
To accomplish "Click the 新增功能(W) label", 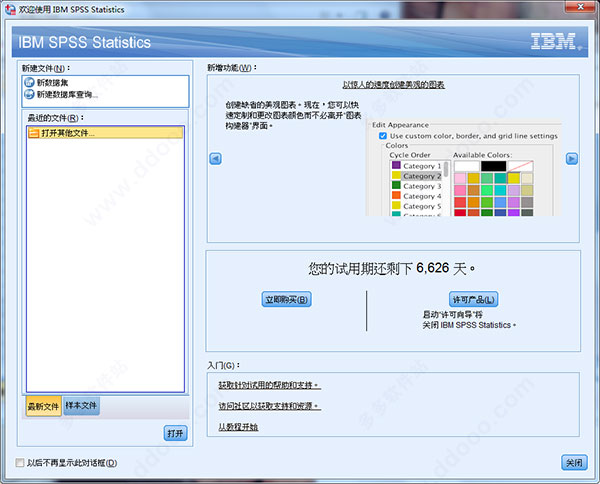I will (x=232, y=68).
